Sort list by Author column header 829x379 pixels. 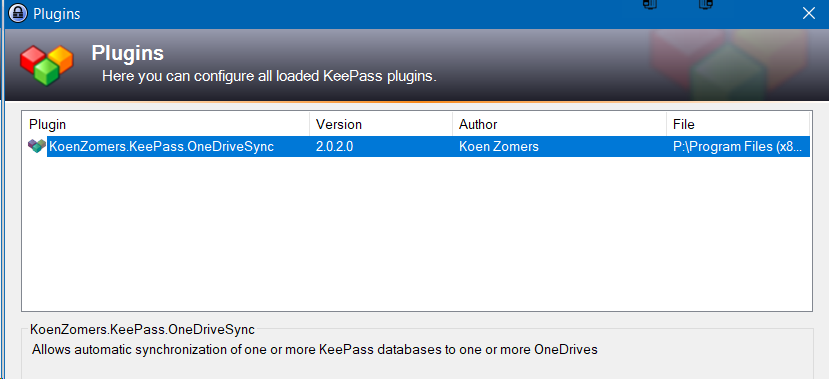point(559,124)
